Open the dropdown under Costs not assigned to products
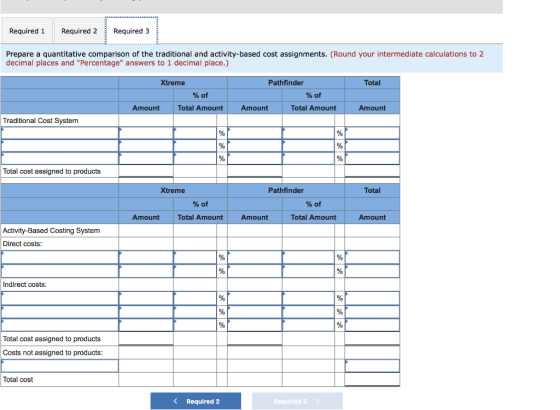 tap(60, 366)
